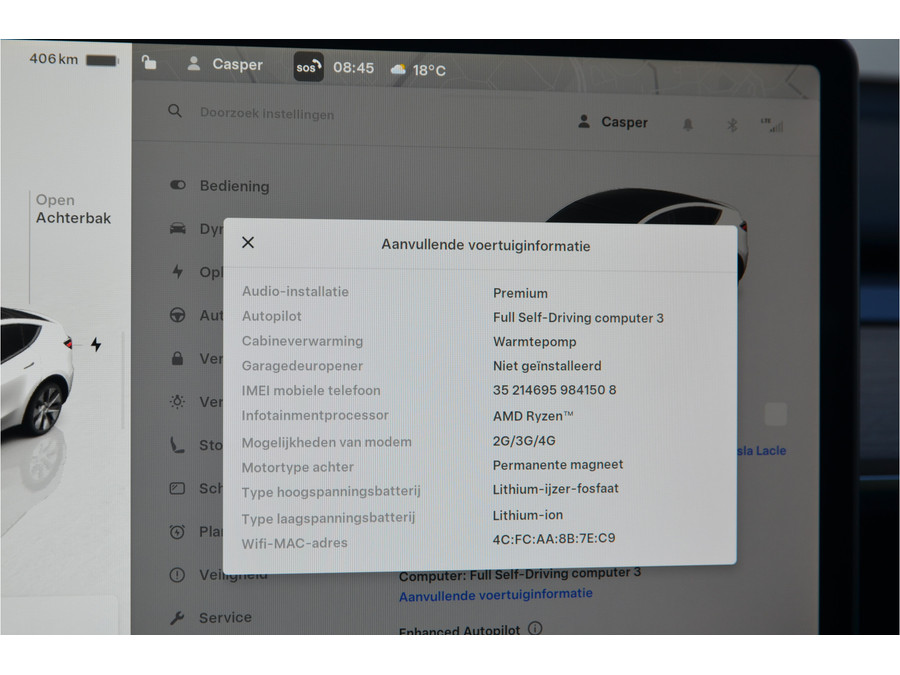Click the Enhanced Autopilot info icon
The height and width of the screenshot is (675, 900).
coord(535,628)
